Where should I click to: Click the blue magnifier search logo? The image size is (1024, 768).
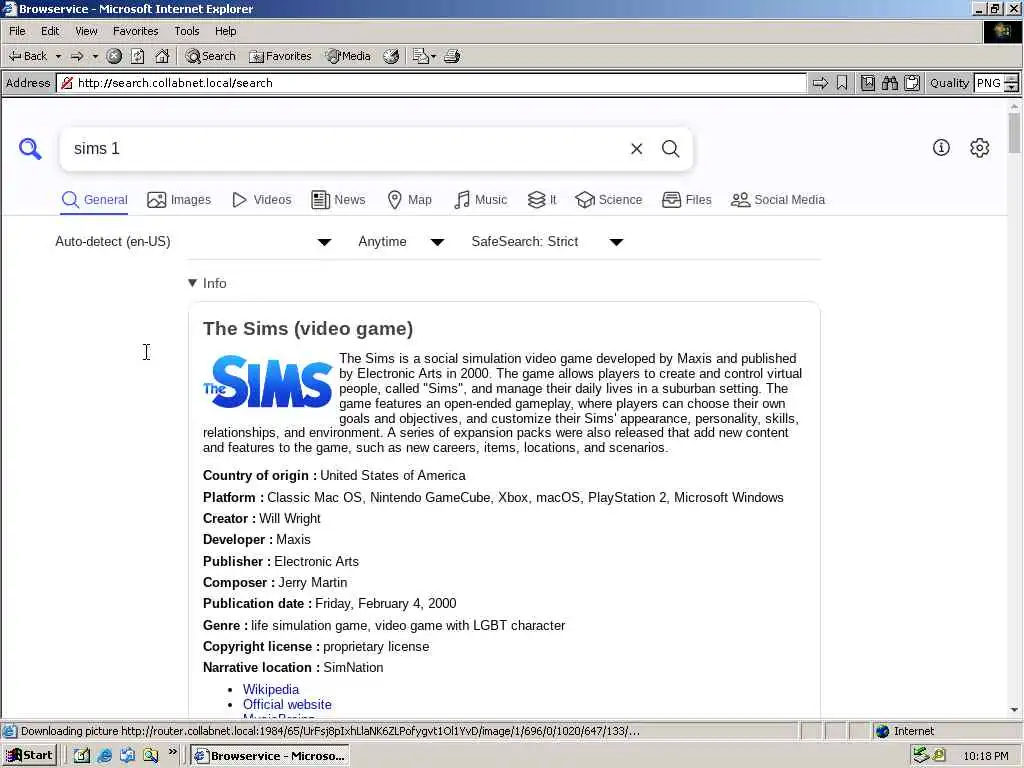(x=30, y=149)
